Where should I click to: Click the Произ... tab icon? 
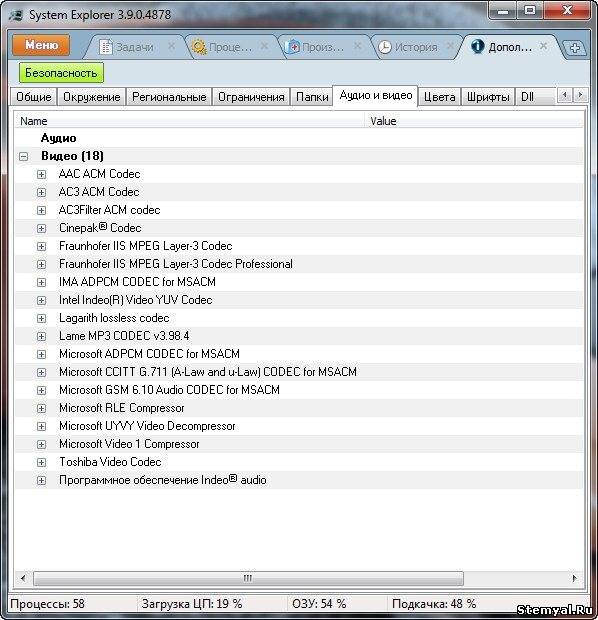click(x=292, y=47)
